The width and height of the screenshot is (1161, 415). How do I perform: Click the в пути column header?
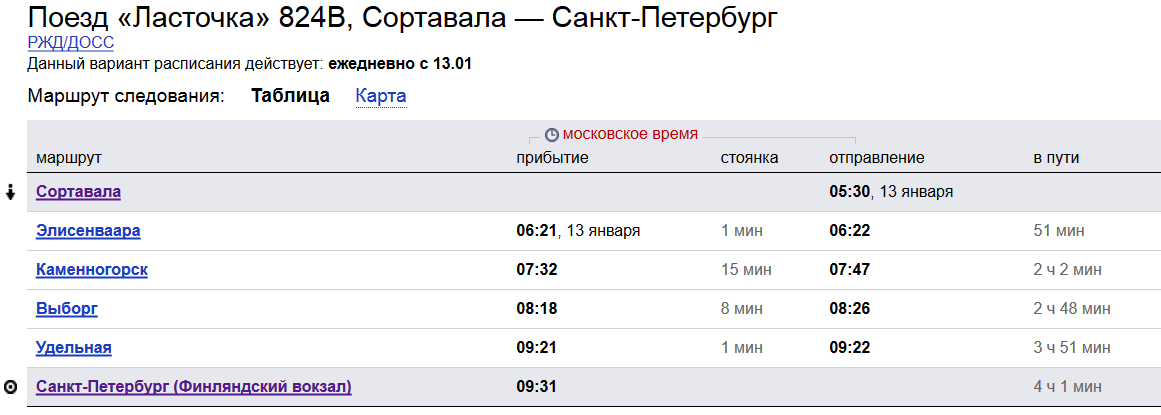point(1055,158)
